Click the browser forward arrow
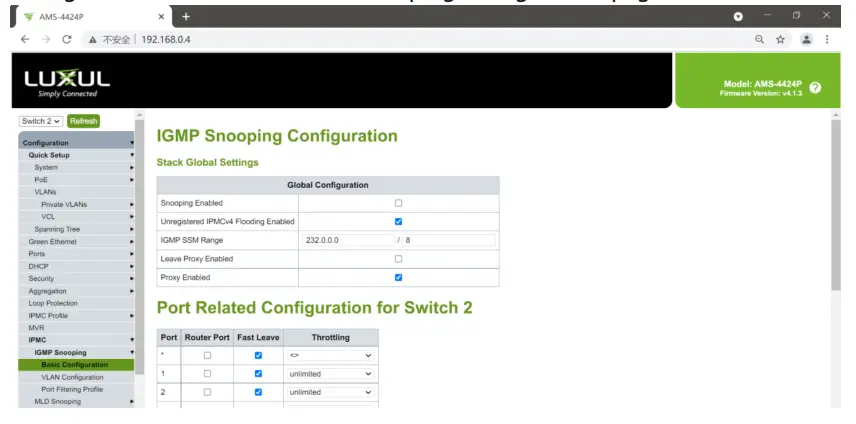This screenshot has width=856, height=424. [46, 39]
